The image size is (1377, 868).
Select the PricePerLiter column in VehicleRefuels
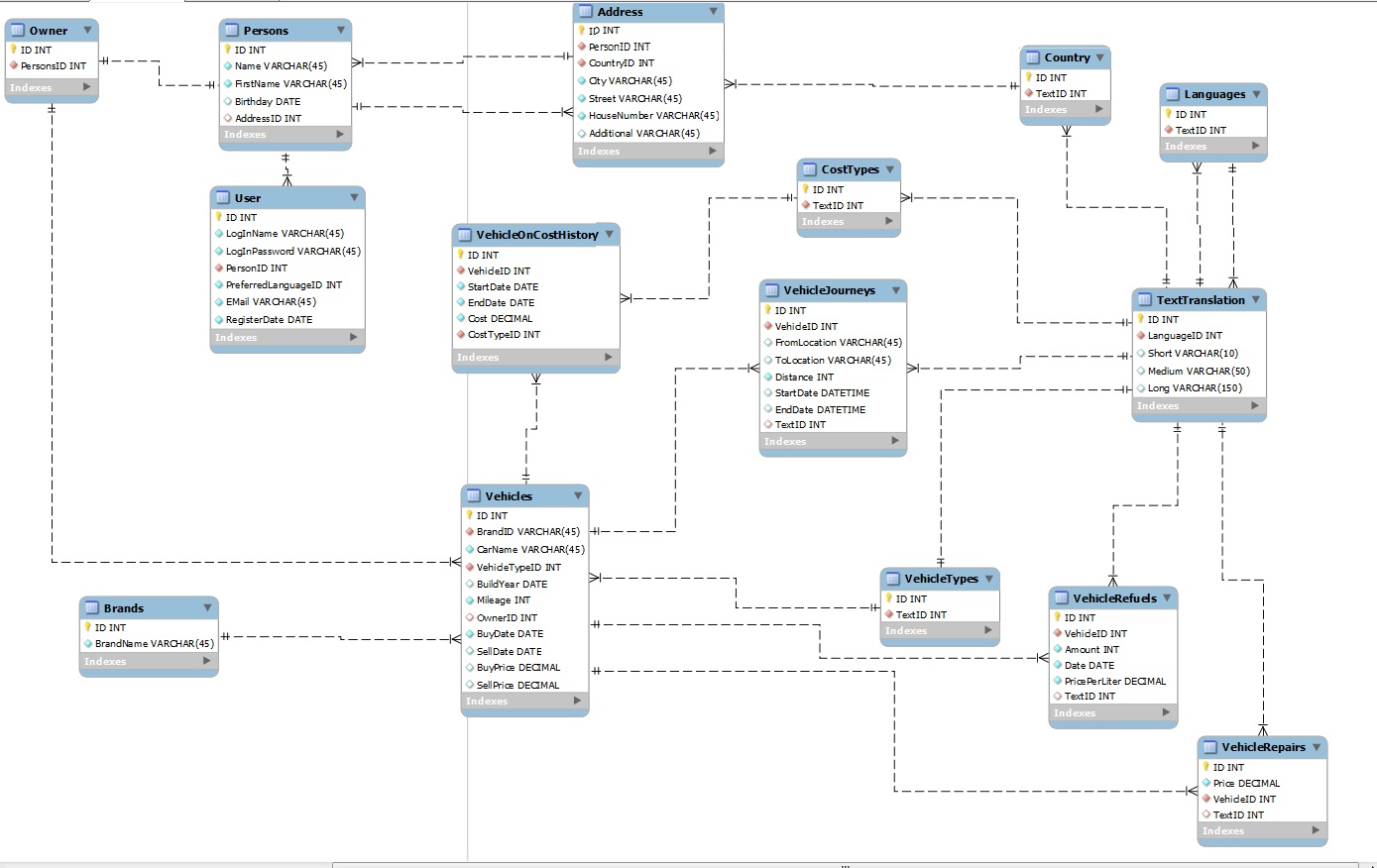[1113, 681]
